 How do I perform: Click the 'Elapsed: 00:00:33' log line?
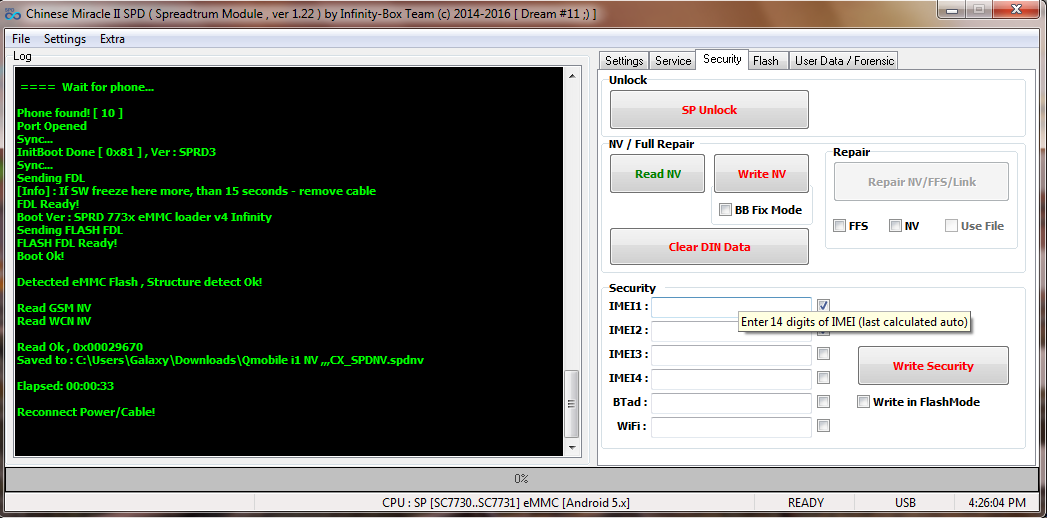66,386
